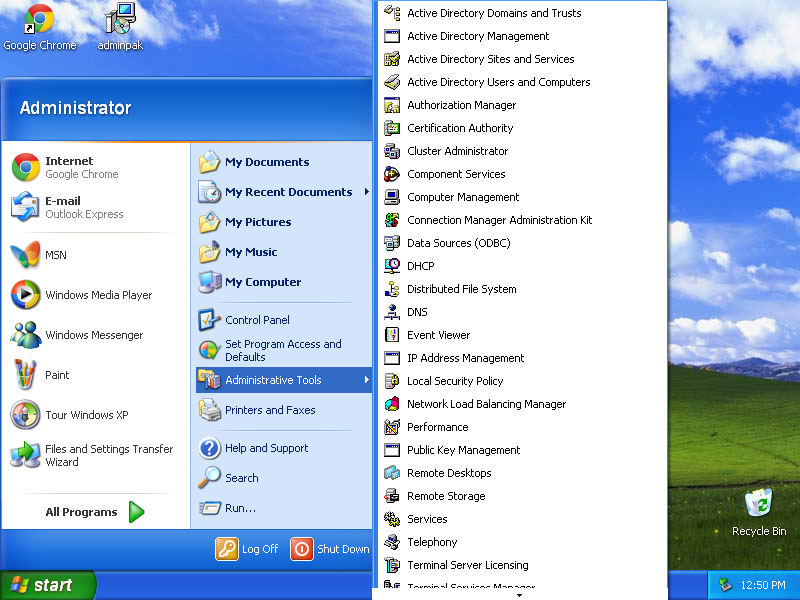Viewport: 800px width, 600px height.
Task: Launch Active Directory Sites and Services icon
Action: pos(392,59)
